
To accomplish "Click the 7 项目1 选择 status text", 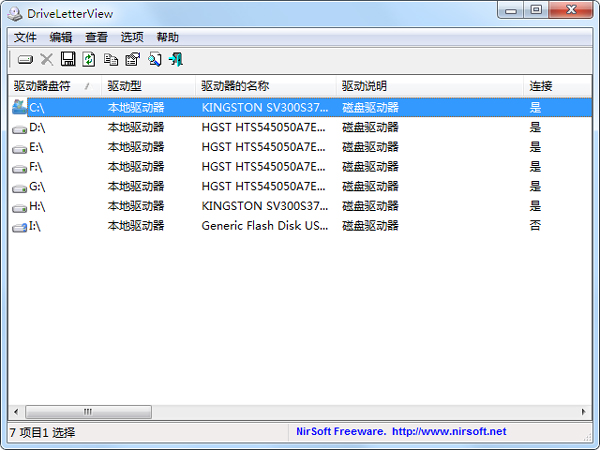I will pos(42,432).
